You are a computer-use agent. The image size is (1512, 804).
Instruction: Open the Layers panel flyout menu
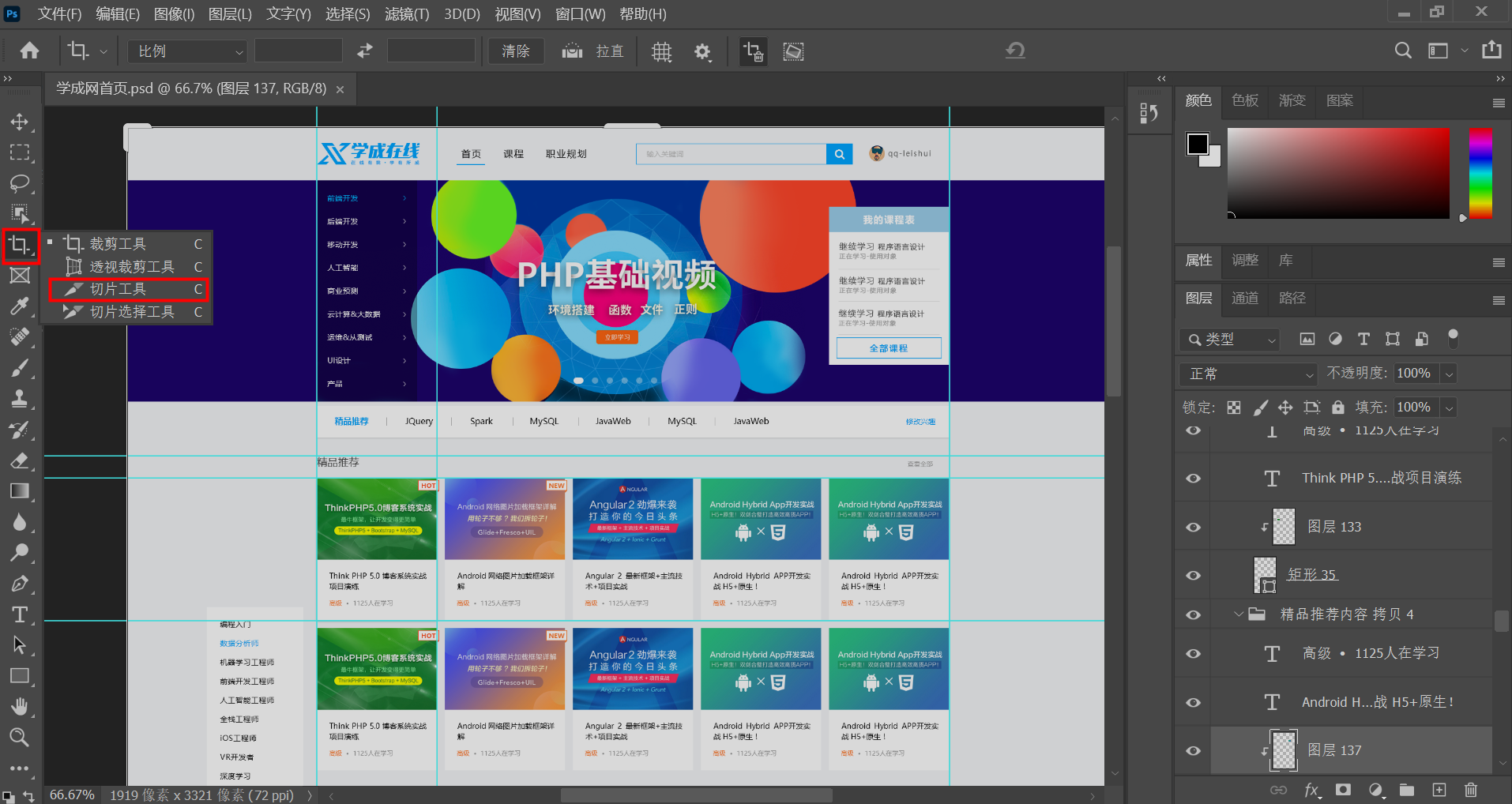point(1499,300)
